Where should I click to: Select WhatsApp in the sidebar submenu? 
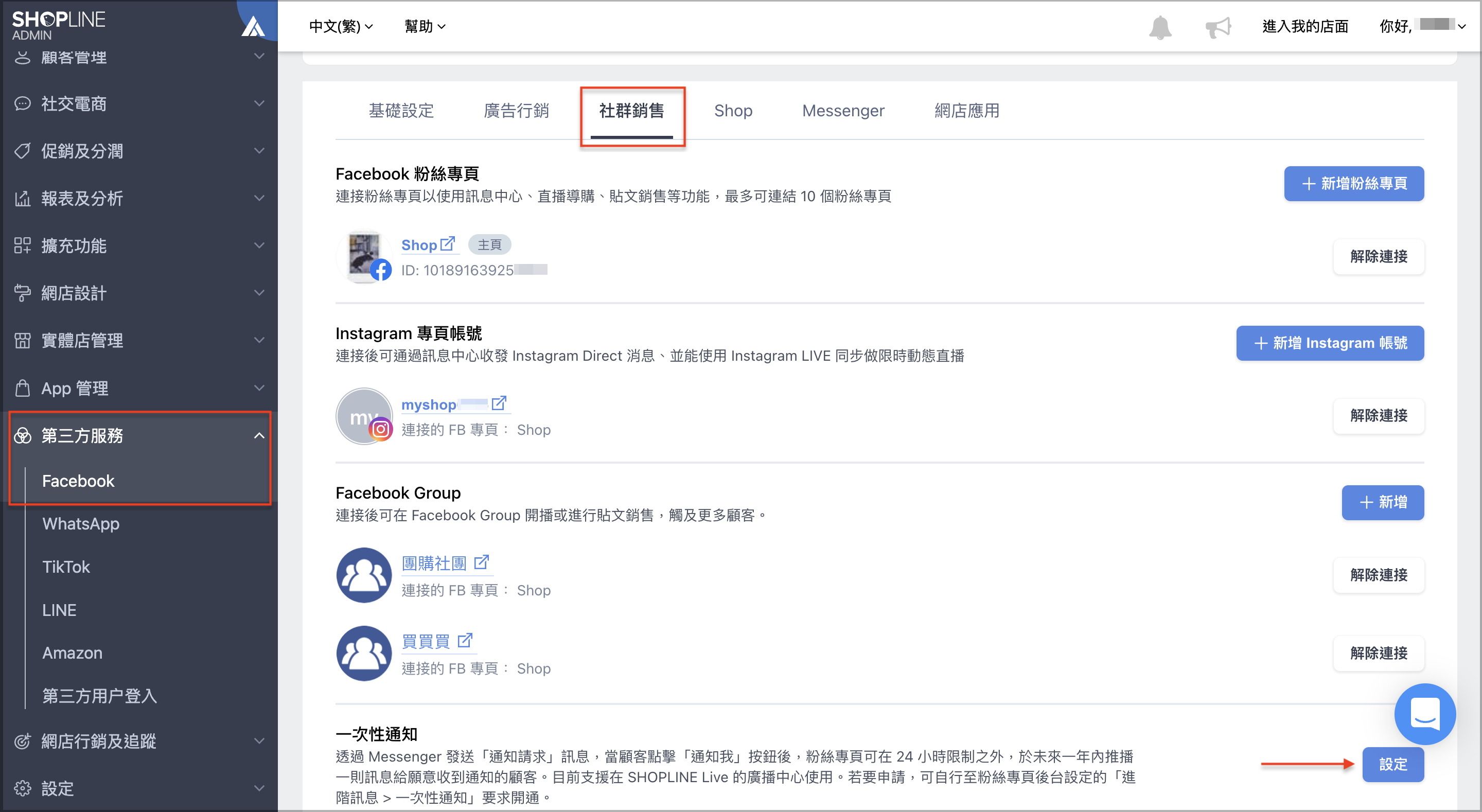[x=81, y=524]
